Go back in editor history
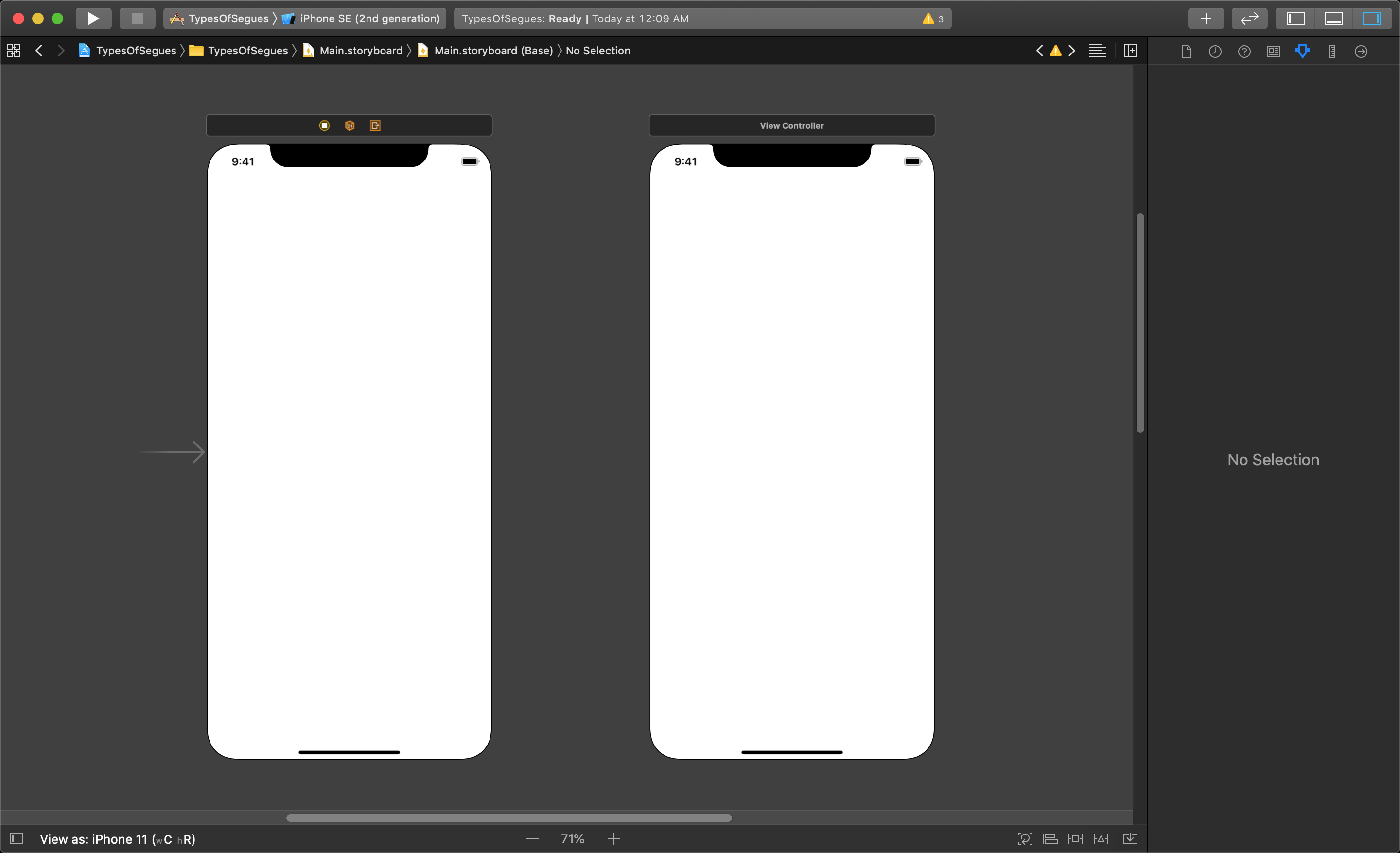Screen dimensions: 1400x853 39,51
